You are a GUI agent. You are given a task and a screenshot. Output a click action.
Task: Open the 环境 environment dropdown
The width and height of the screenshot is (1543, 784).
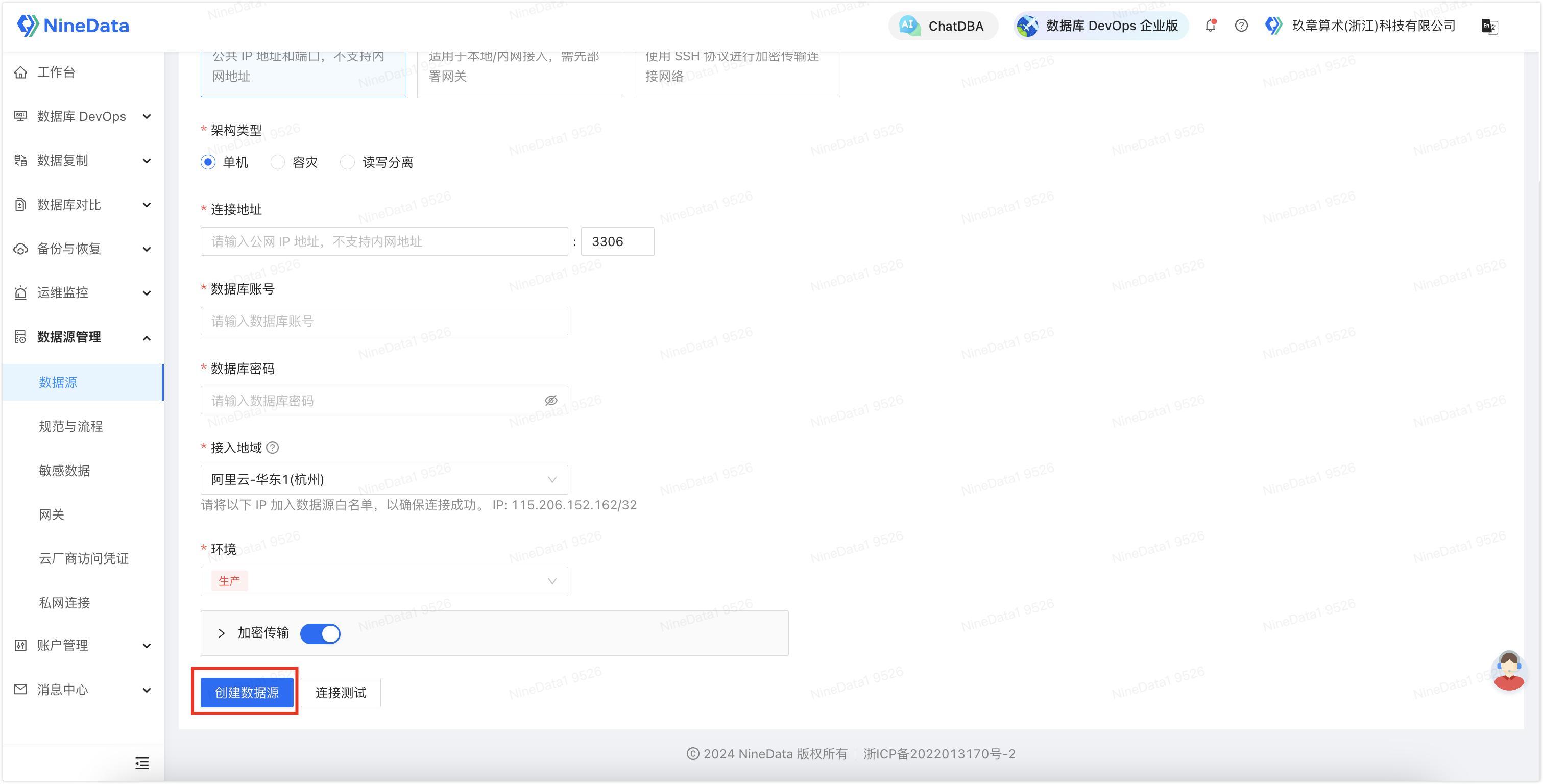click(x=384, y=581)
